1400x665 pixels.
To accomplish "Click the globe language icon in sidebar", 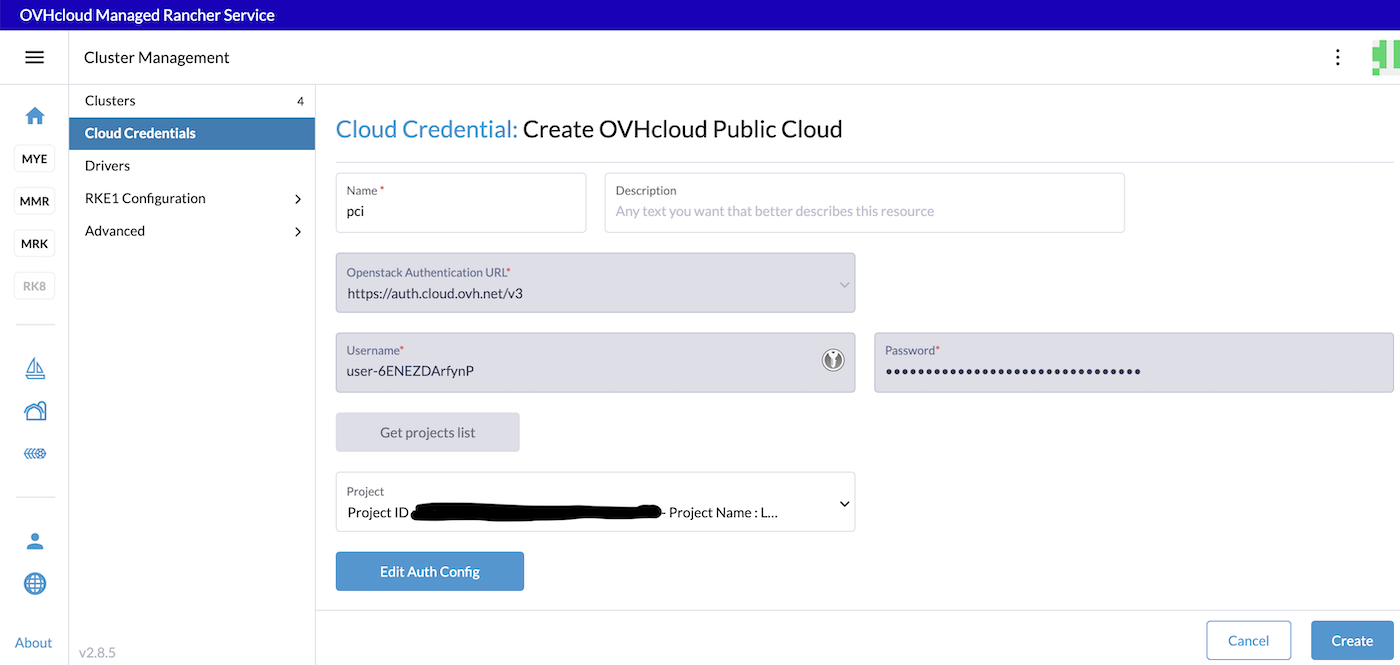I will click(x=34, y=583).
